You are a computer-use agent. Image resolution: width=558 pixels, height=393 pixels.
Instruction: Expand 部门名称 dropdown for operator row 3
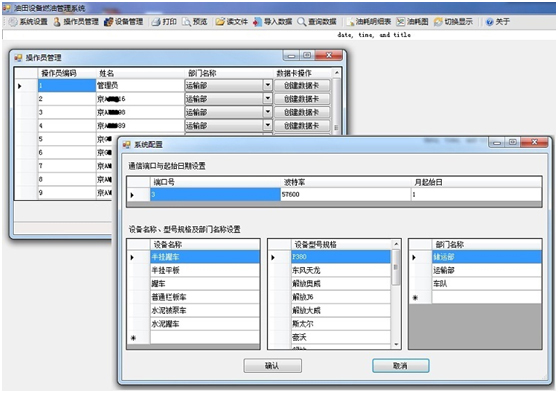tap(268, 112)
